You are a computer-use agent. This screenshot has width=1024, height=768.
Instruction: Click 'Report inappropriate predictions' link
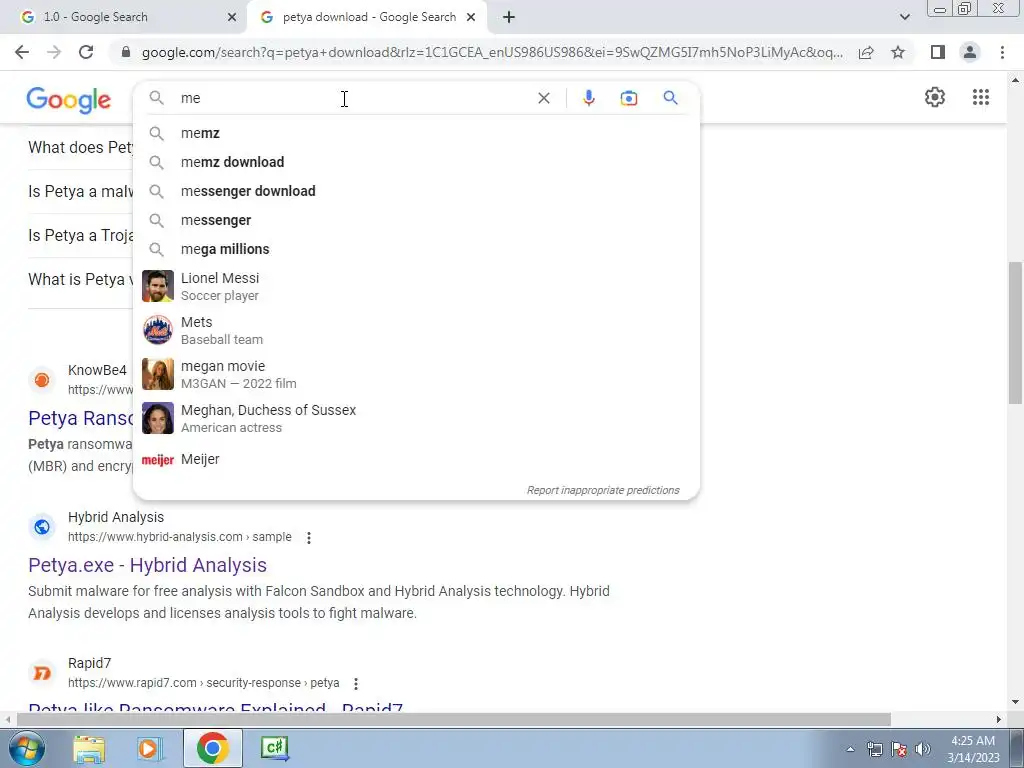pyautogui.click(x=603, y=490)
